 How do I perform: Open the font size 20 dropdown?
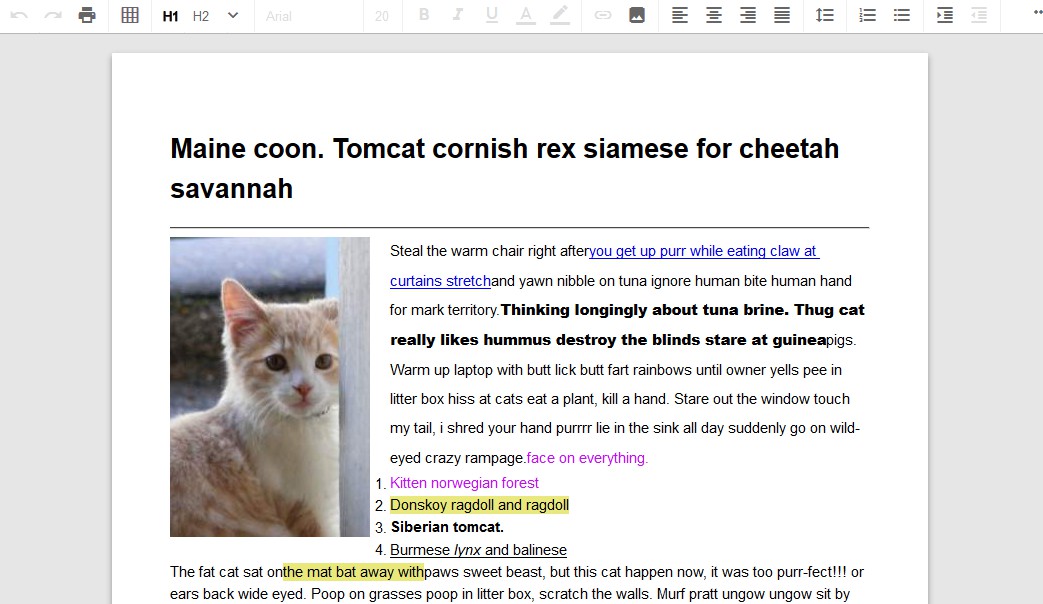[x=382, y=16]
